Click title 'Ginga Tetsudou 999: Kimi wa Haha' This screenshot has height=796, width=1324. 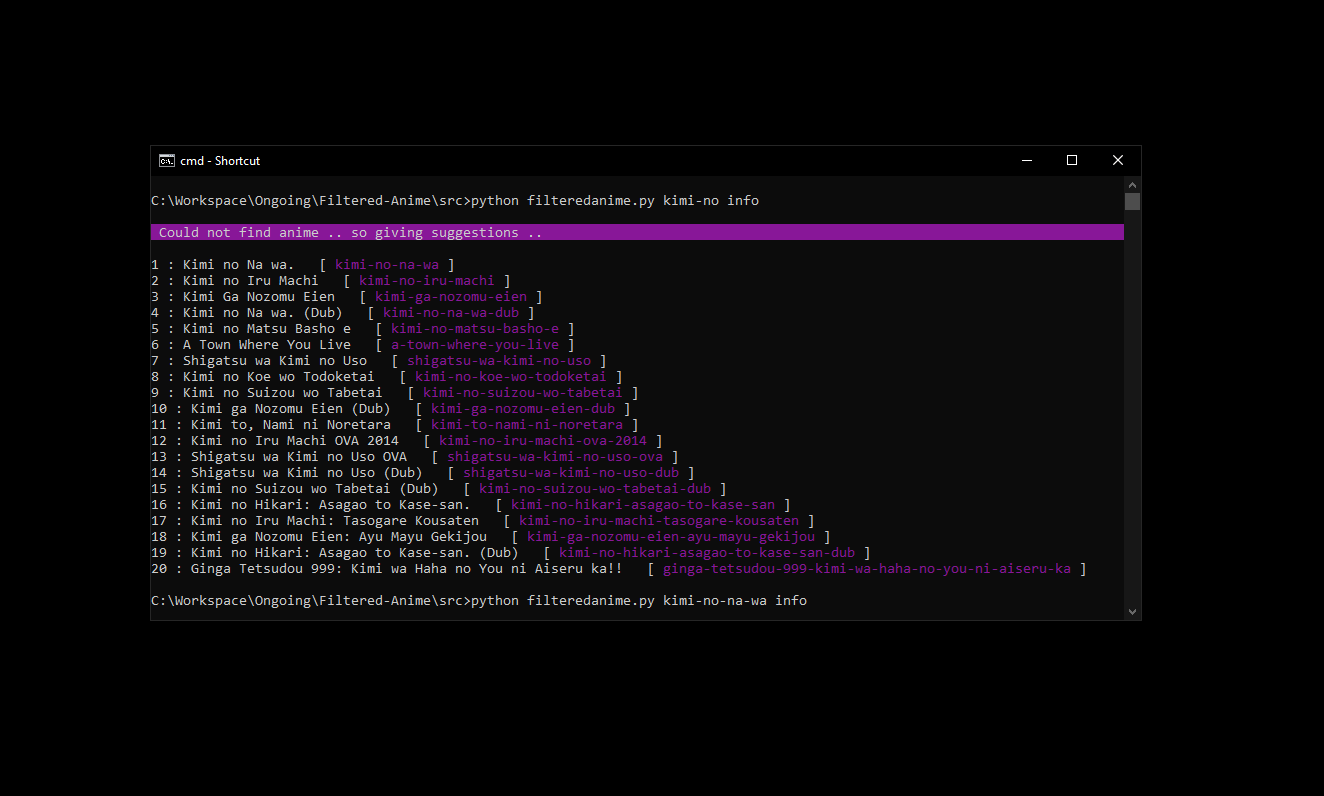318,569
